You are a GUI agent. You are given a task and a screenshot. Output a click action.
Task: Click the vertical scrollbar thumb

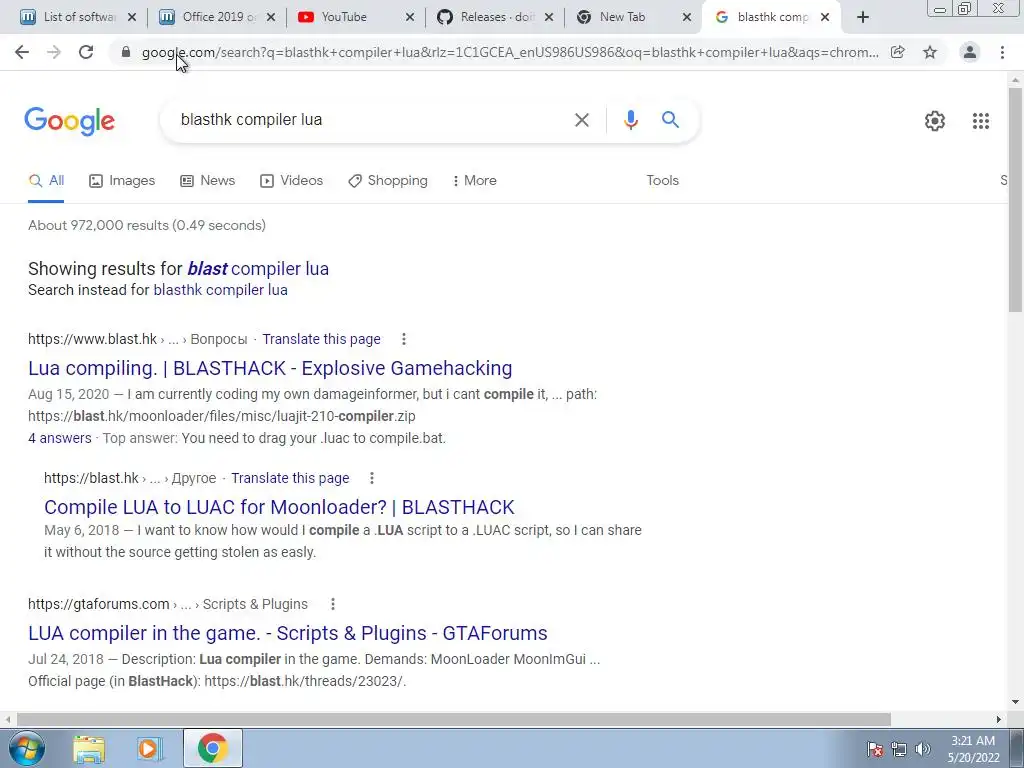(1015, 199)
